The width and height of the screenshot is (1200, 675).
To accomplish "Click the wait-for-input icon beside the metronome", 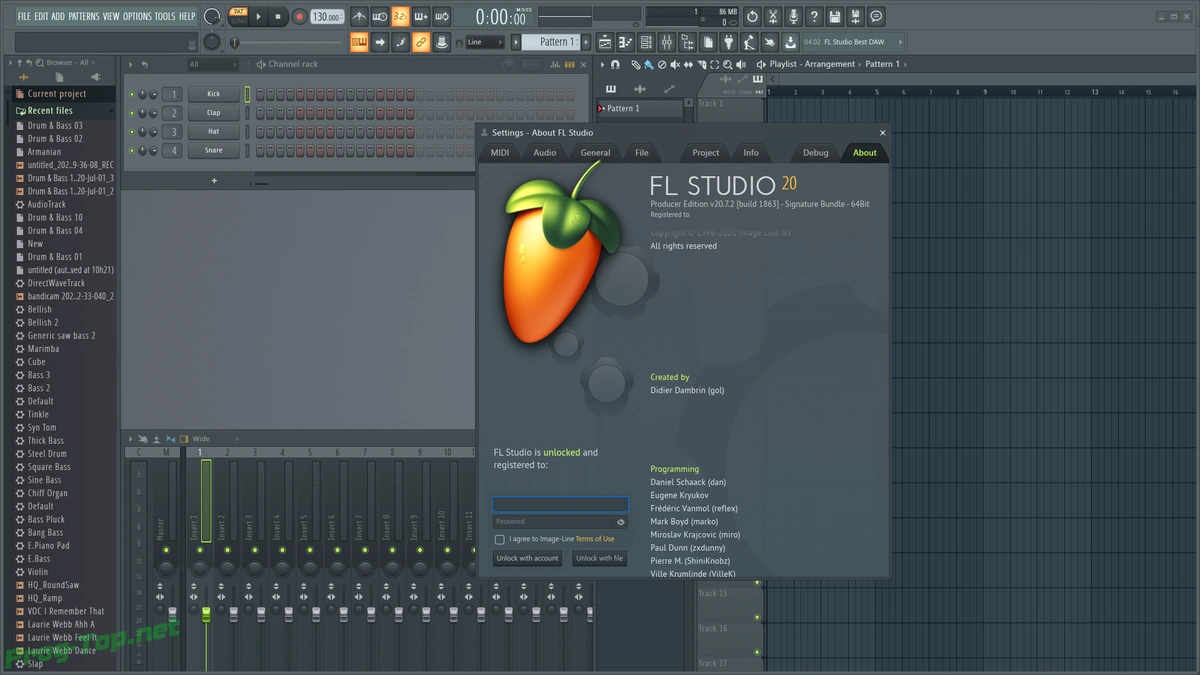I will coord(380,16).
